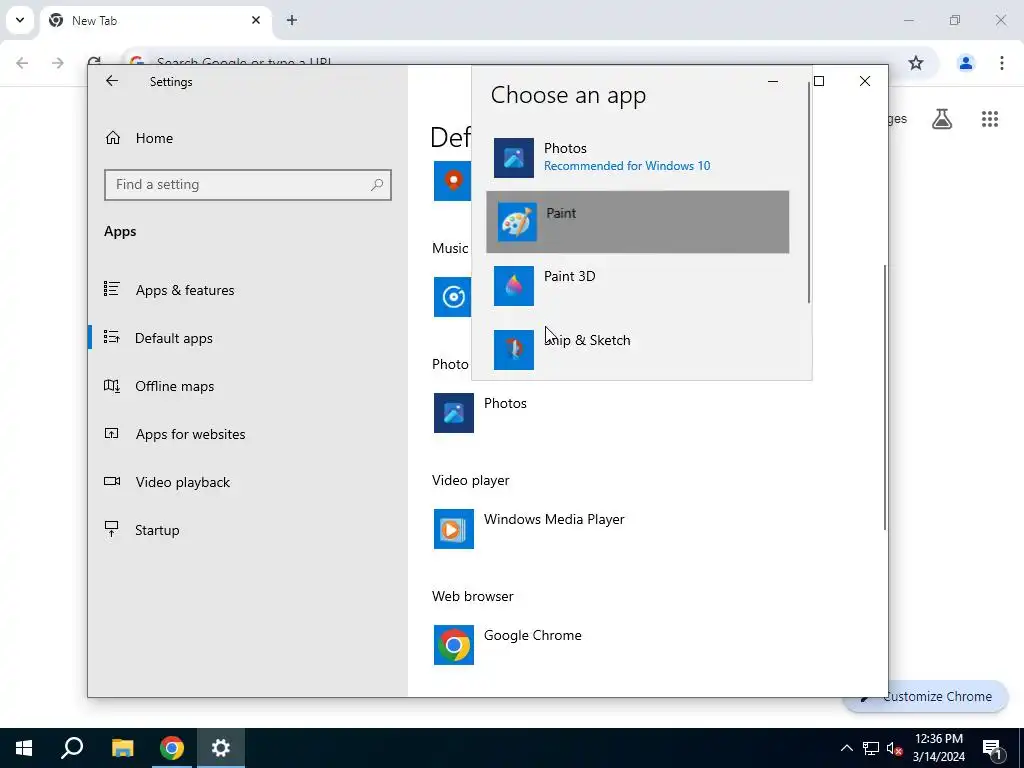Click Customize Chrome button
The image size is (1024, 768).
tap(926, 696)
